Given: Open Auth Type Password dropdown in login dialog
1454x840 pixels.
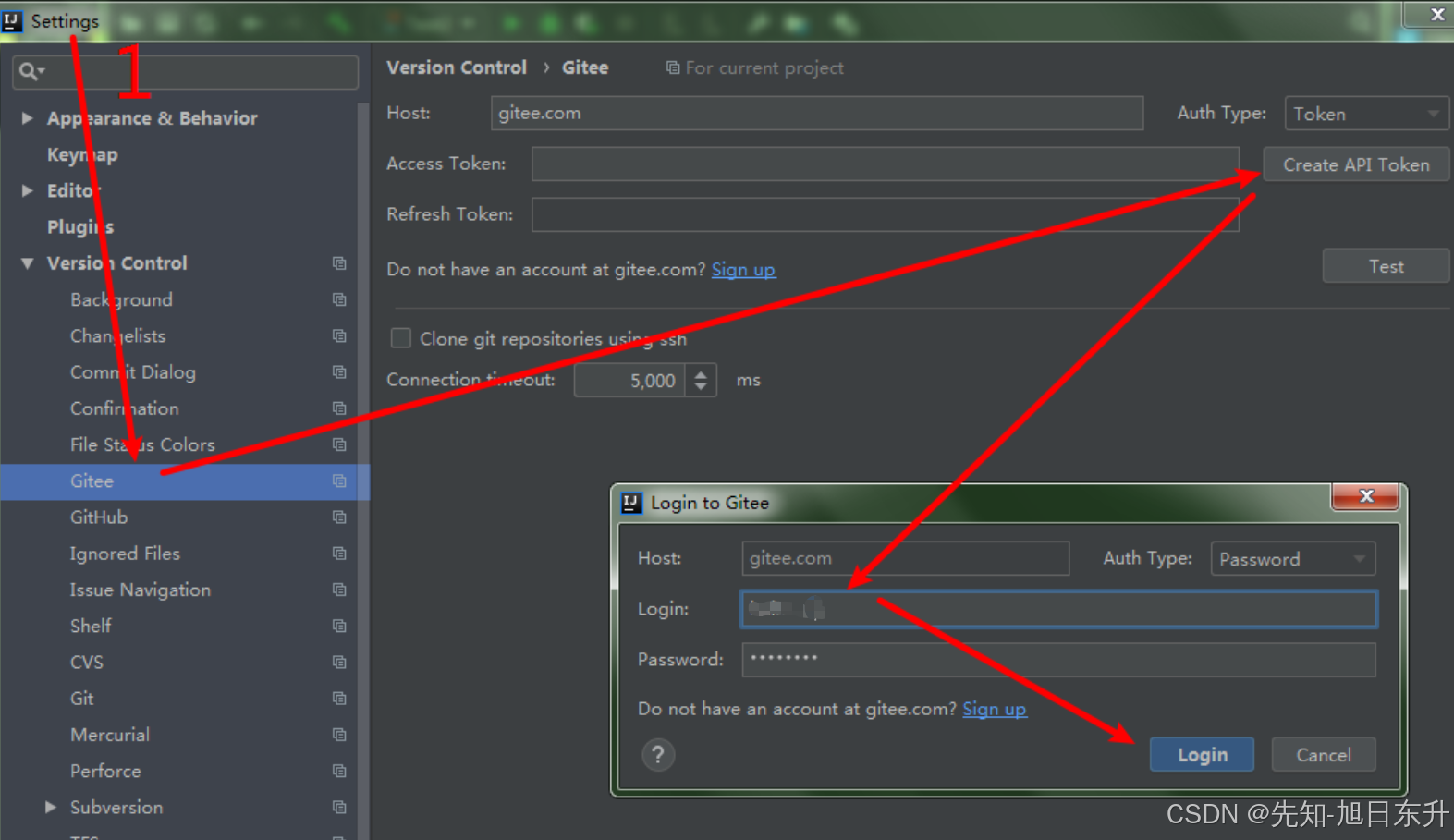Looking at the screenshot, I should tap(1293, 559).
